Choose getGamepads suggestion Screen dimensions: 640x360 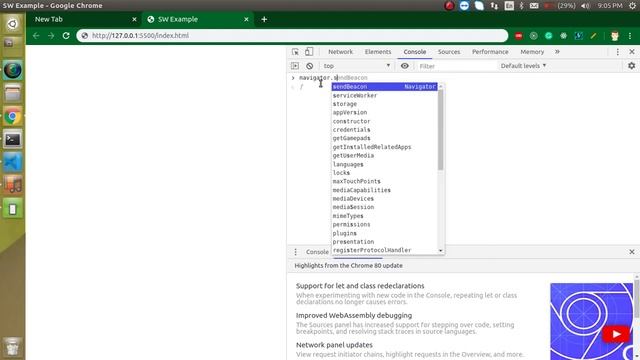click(x=384, y=138)
